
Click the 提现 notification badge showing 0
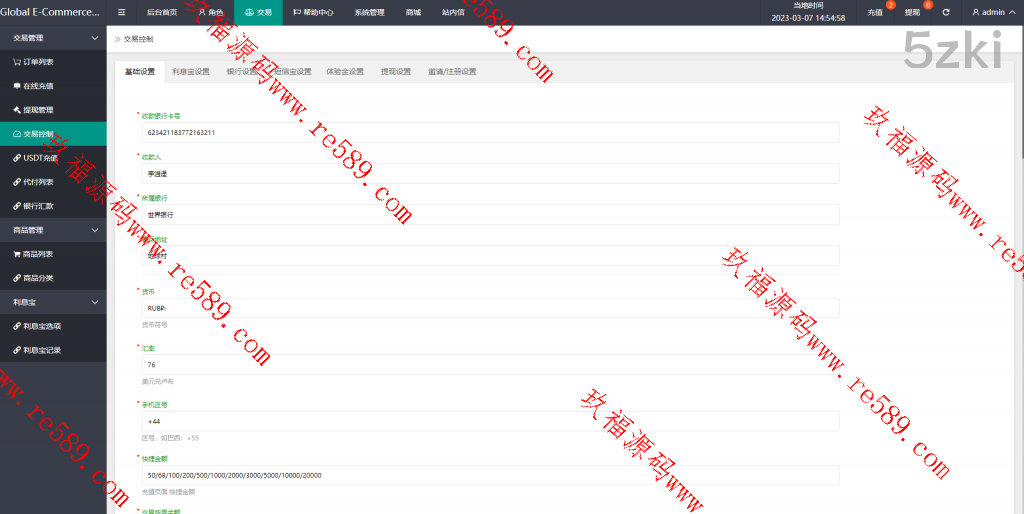pyautogui.click(x=928, y=5)
